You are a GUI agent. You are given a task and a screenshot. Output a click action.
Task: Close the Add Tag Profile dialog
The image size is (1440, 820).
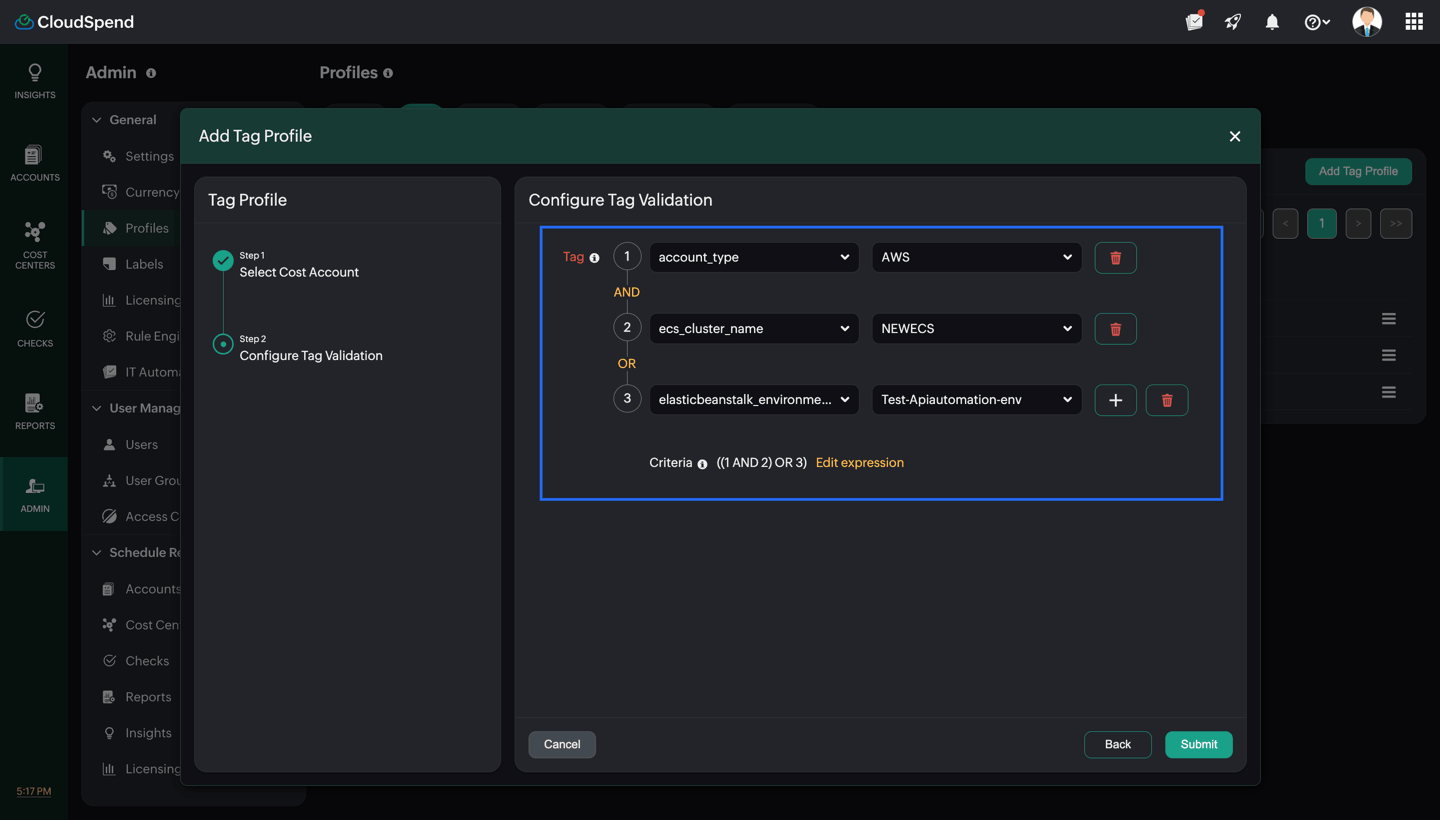point(1235,136)
